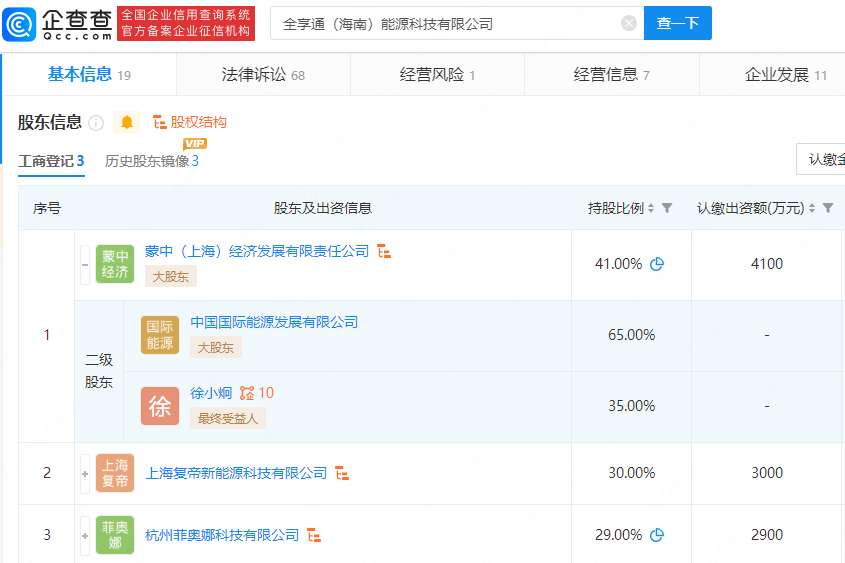Click the 3000 contribution amount
The height and width of the screenshot is (563, 845).
click(x=767, y=473)
